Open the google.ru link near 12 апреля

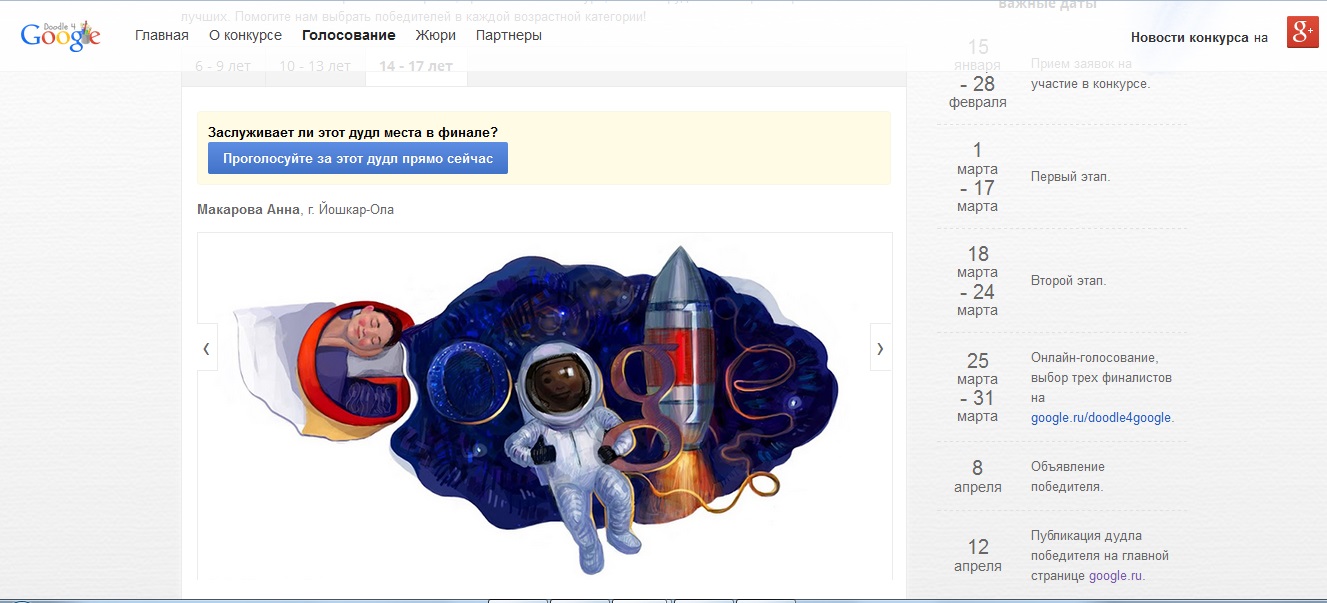coord(1115,576)
